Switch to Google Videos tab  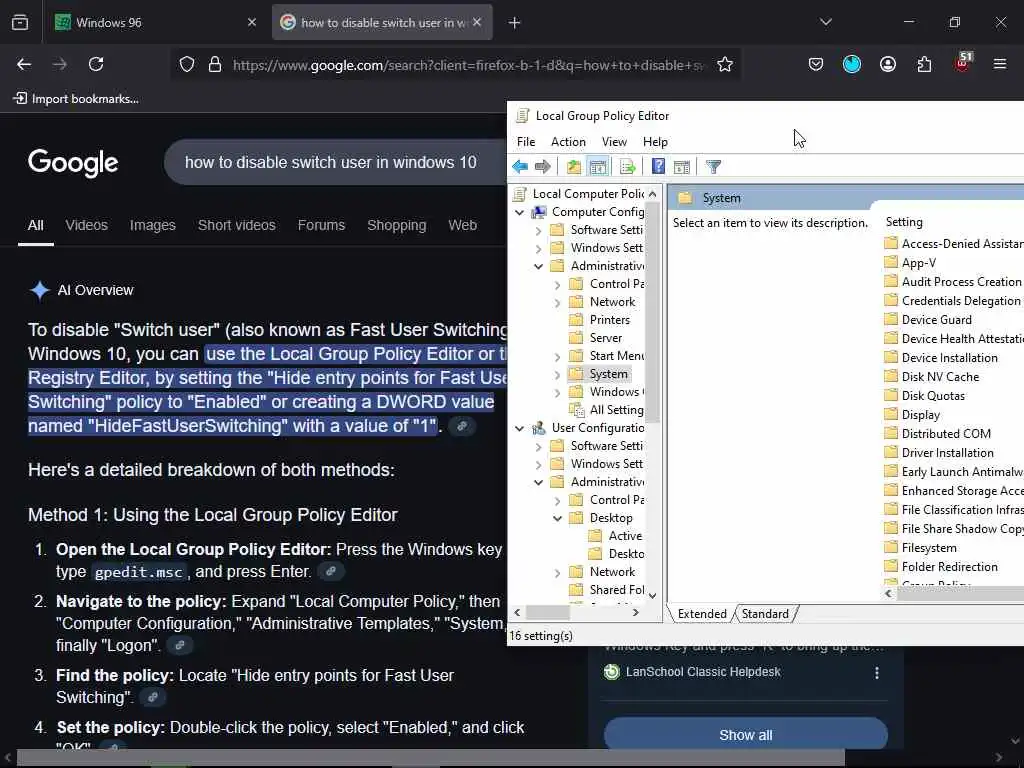(x=86, y=225)
